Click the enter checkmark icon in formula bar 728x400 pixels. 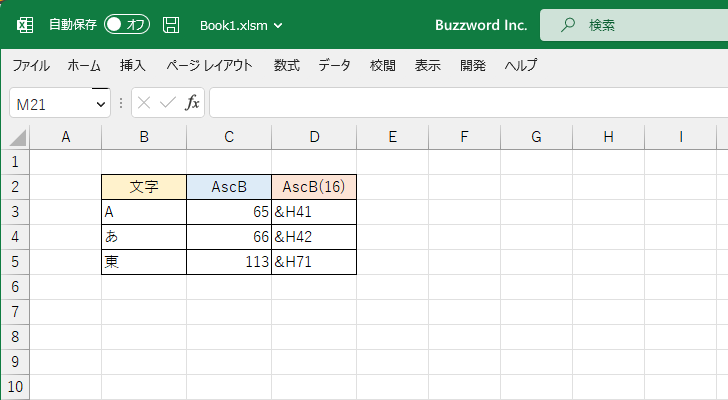coord(168,103)
